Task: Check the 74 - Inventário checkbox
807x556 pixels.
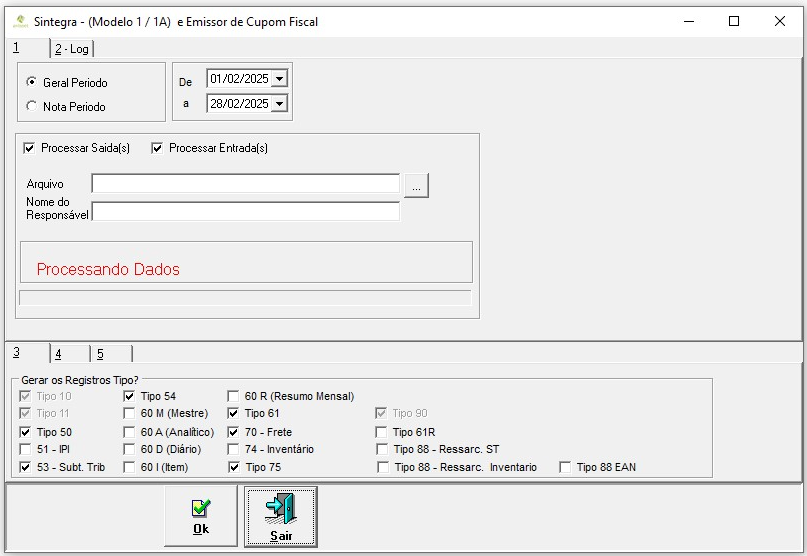Action: pos(234,449)
